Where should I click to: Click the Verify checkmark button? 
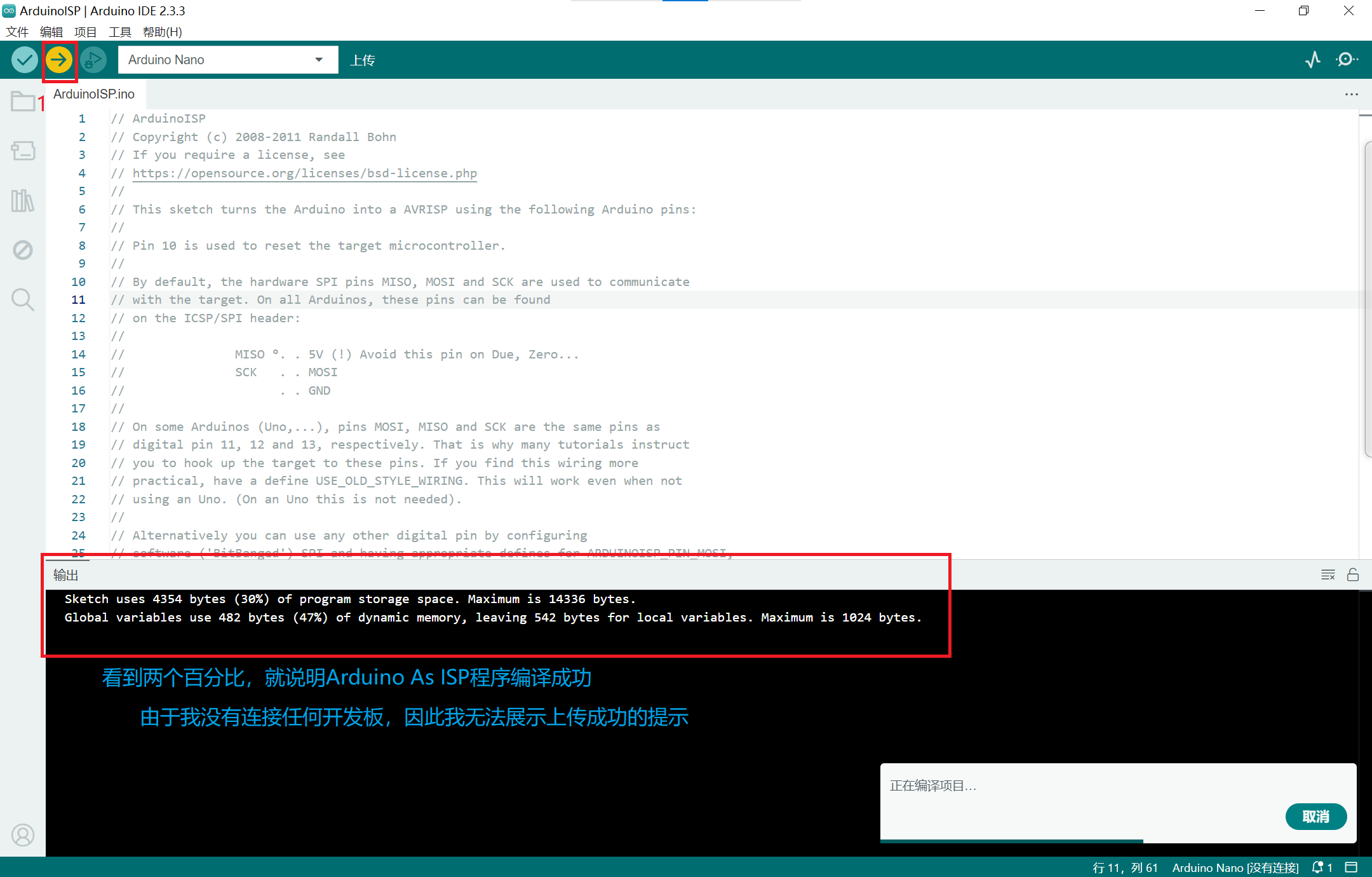[24, 60]
